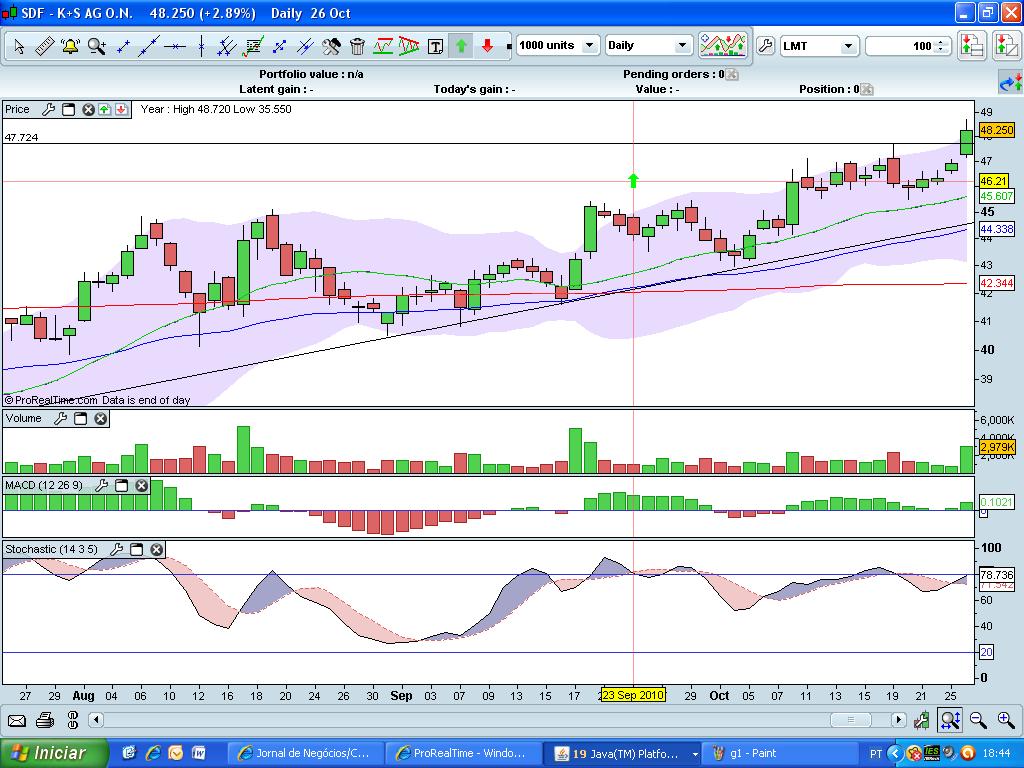Click the small chart icon left of zoom tools
This screenshot has width=1024, height=768.
coord(921,721)
